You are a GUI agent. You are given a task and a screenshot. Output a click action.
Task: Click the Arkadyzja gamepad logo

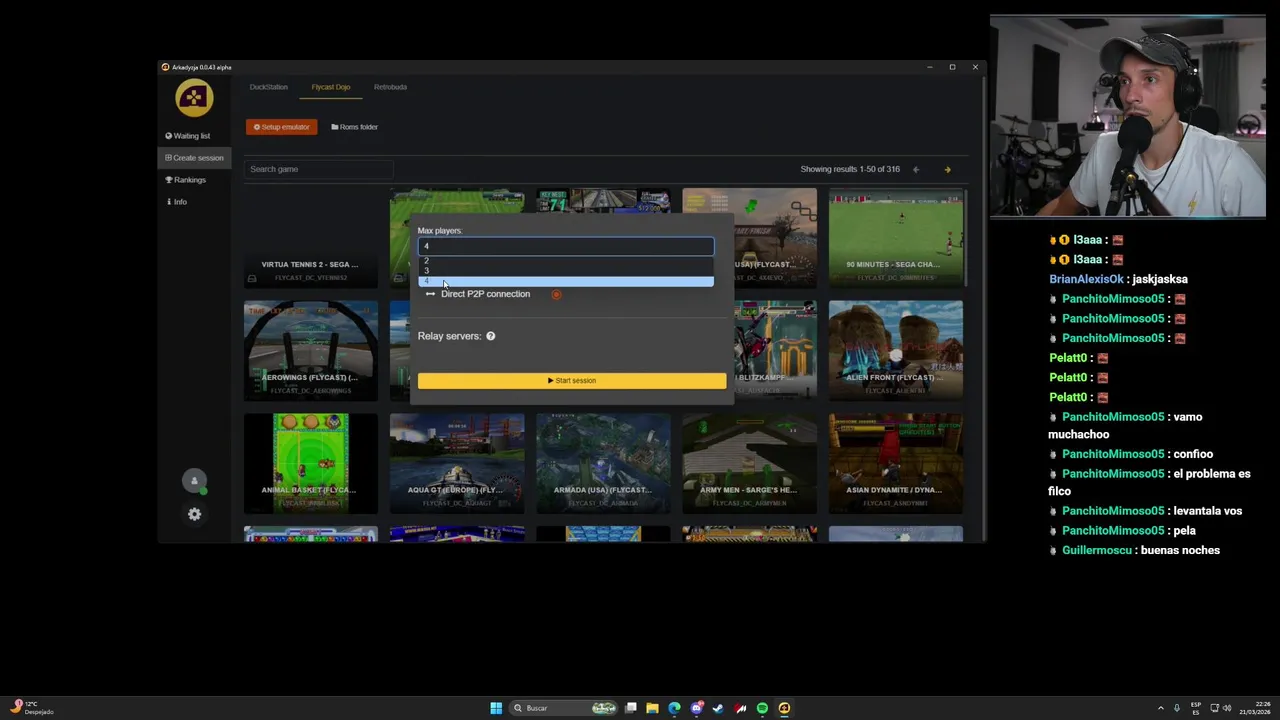click(194, 97)
